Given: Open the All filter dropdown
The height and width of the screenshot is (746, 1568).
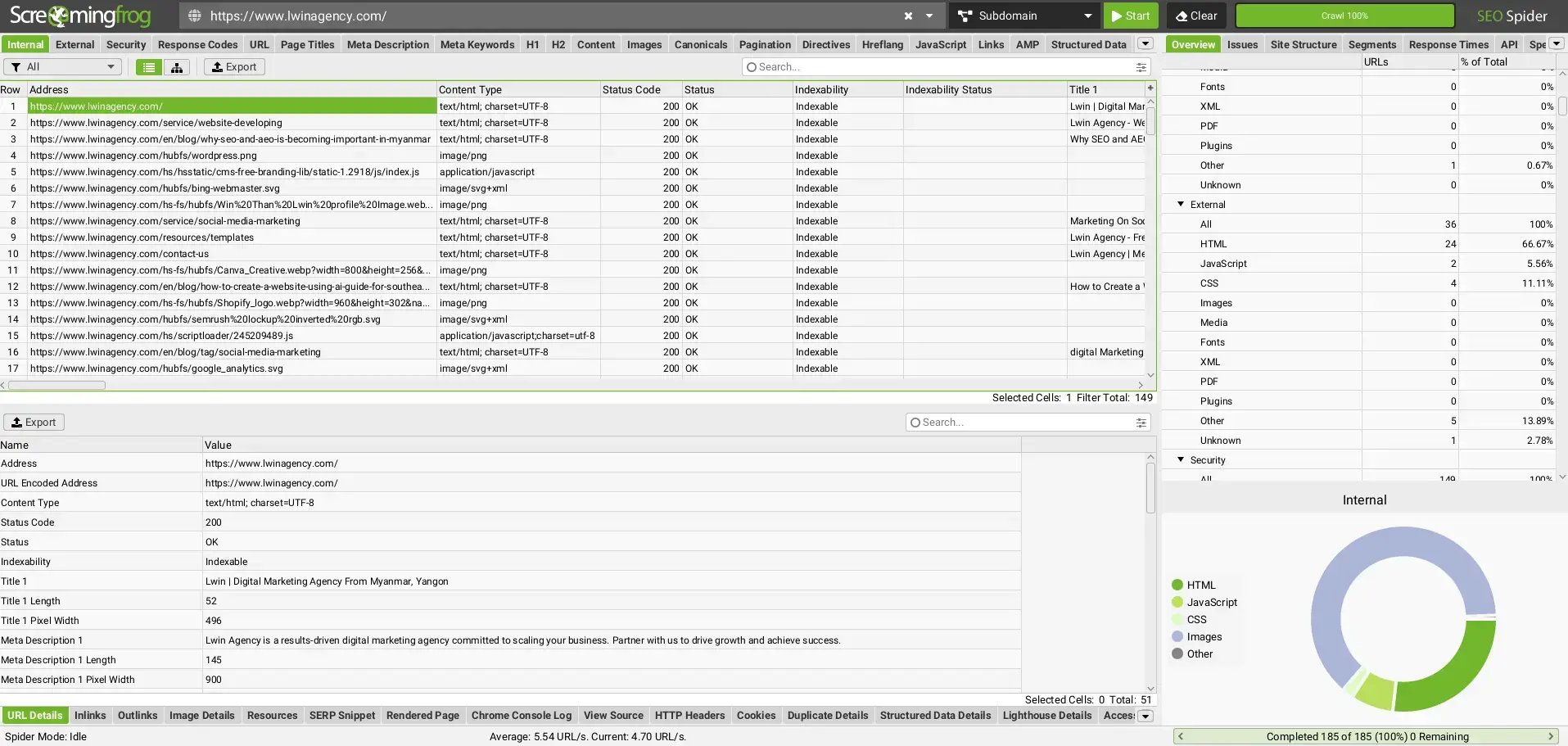Looking at the screenshot, I should [x=62, y=67].
